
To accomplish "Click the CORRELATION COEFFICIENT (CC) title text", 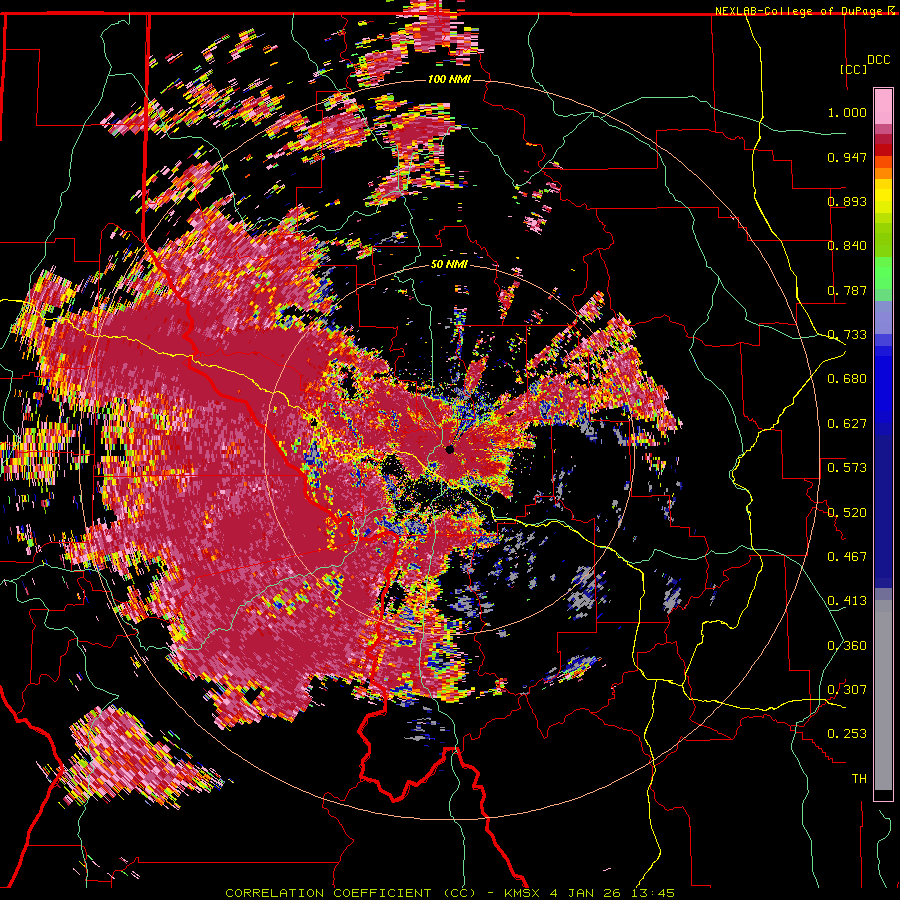I will (x=350, y=893).
